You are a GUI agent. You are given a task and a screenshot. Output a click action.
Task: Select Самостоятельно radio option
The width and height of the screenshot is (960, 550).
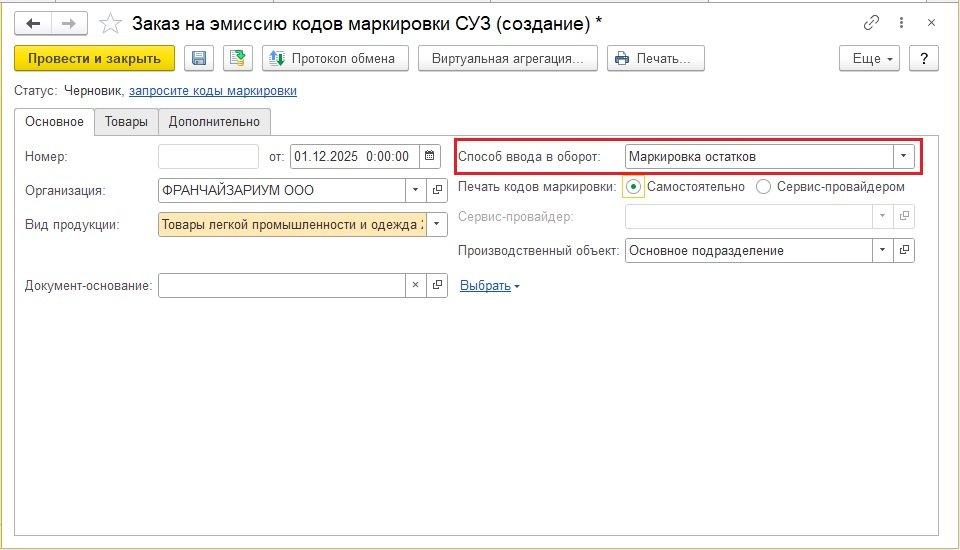click(633, 187)
